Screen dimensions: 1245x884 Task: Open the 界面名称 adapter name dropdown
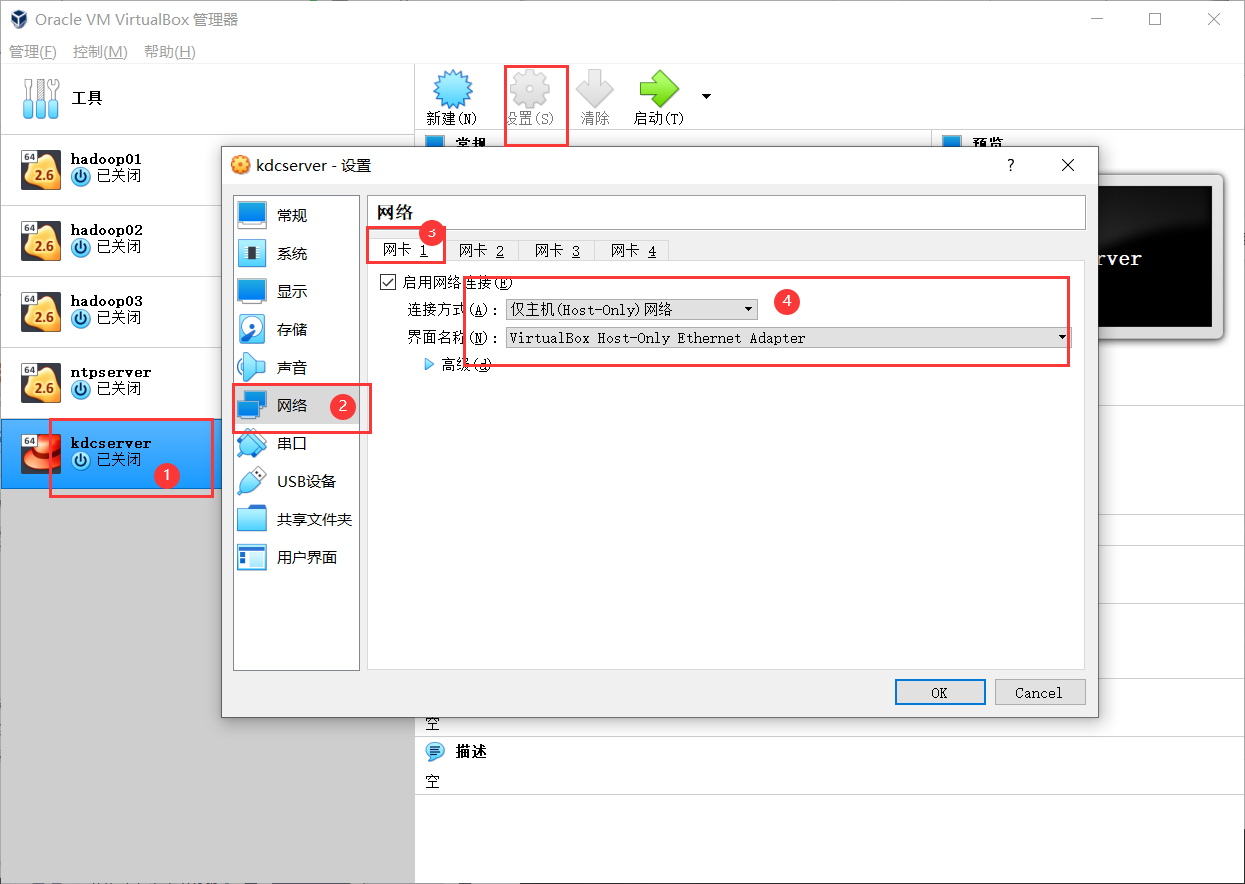click(x=788, y=338)
